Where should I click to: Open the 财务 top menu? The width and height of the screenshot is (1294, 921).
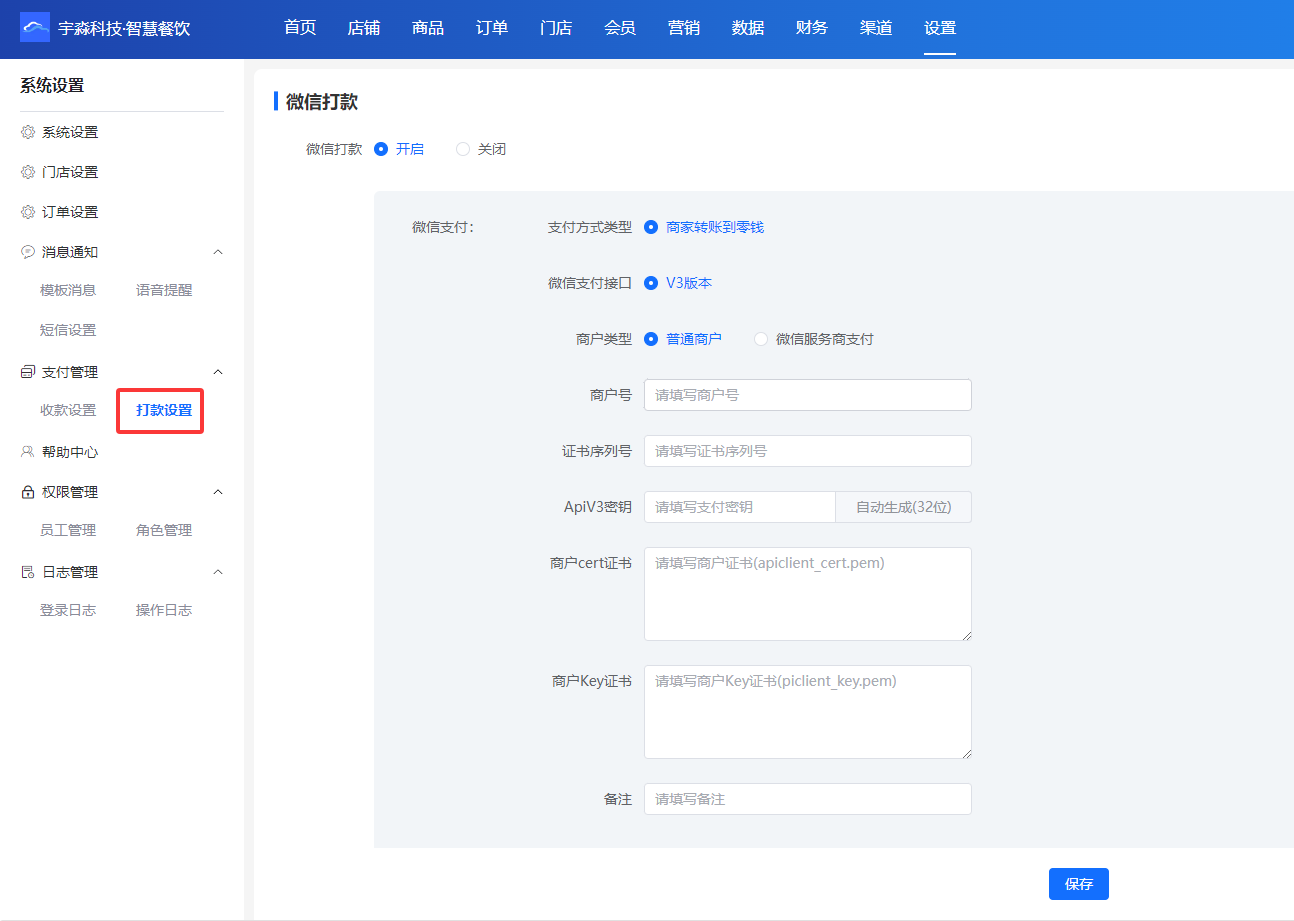tap(812, 28)
